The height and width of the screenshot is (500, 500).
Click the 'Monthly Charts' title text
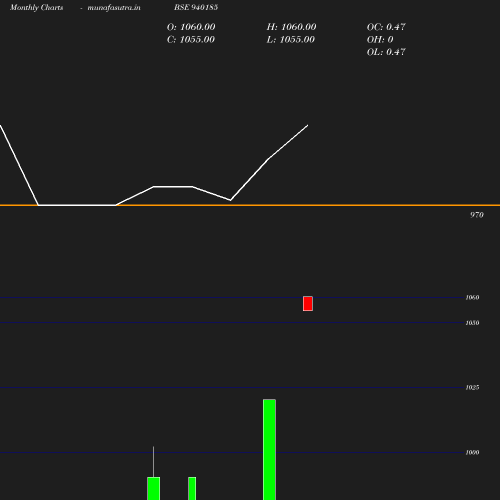(x=36, y=8)
